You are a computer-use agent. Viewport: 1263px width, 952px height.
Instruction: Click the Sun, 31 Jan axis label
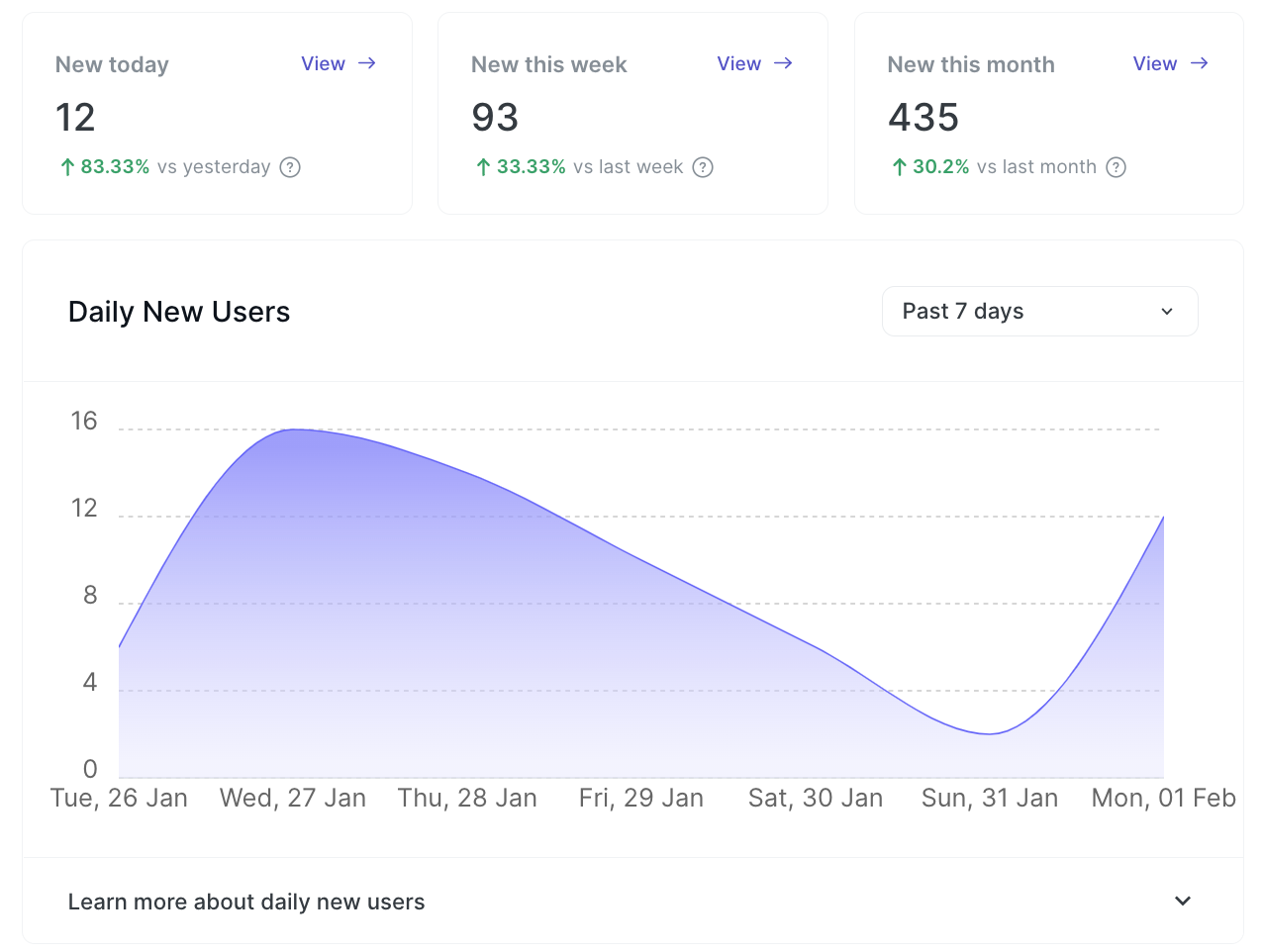(x=990, y=798)
